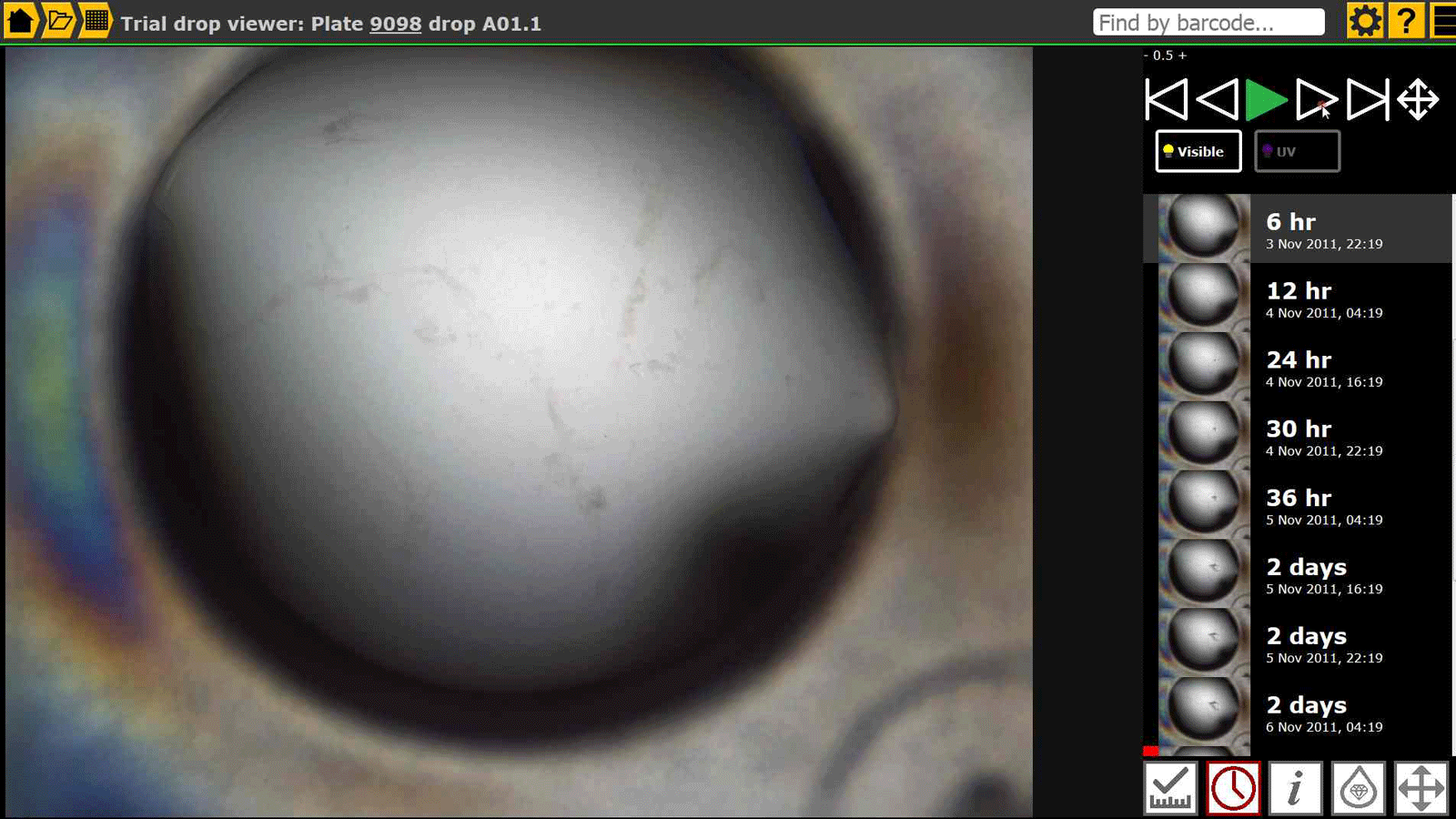Select the 2 days 5 Nov 16:19 image

pos(1298,575)
